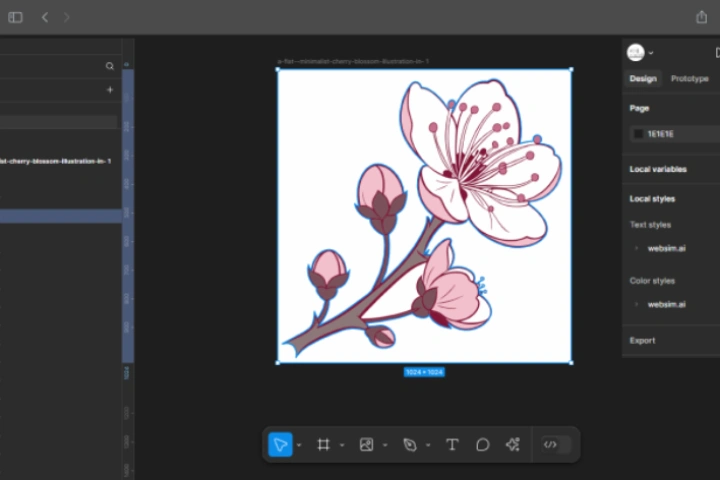This screenshot has width=720, height=480.
Task: Select the Image/Shape tool
Action: point(366,445)
